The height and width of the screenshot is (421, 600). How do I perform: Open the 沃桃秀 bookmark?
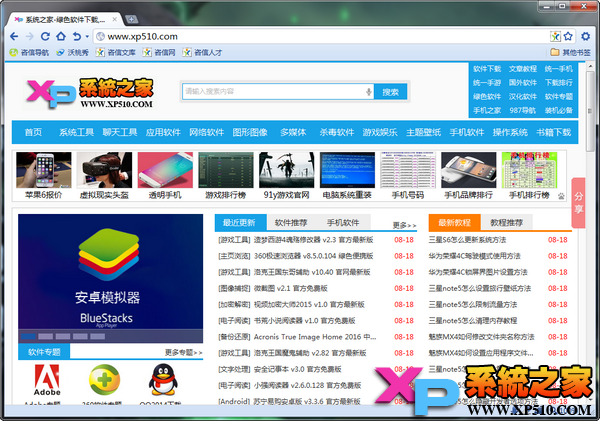72,52
